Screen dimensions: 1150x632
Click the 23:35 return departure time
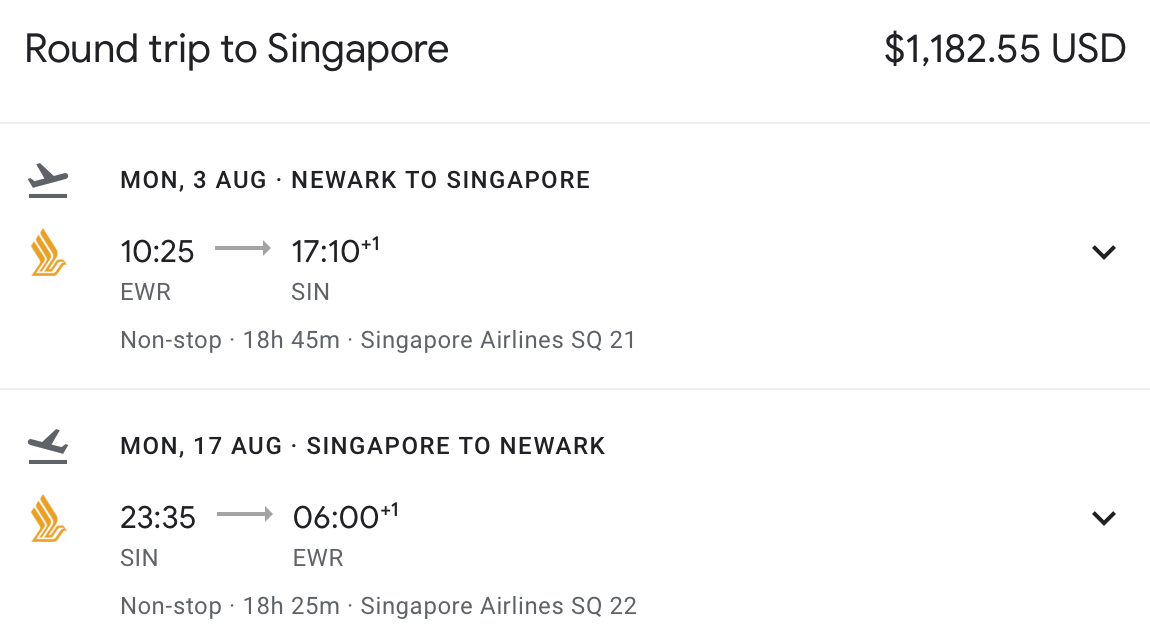[158, 518]
